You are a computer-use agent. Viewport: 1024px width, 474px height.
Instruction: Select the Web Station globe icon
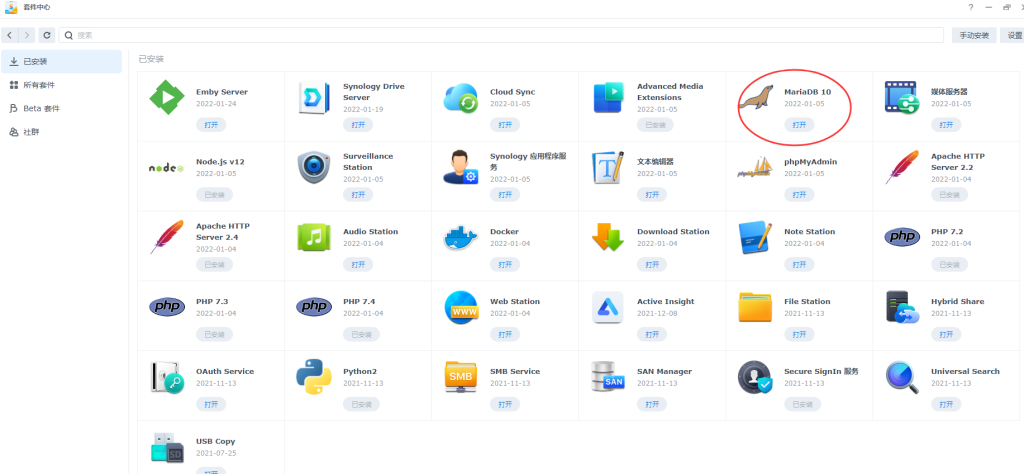point(461,308)
